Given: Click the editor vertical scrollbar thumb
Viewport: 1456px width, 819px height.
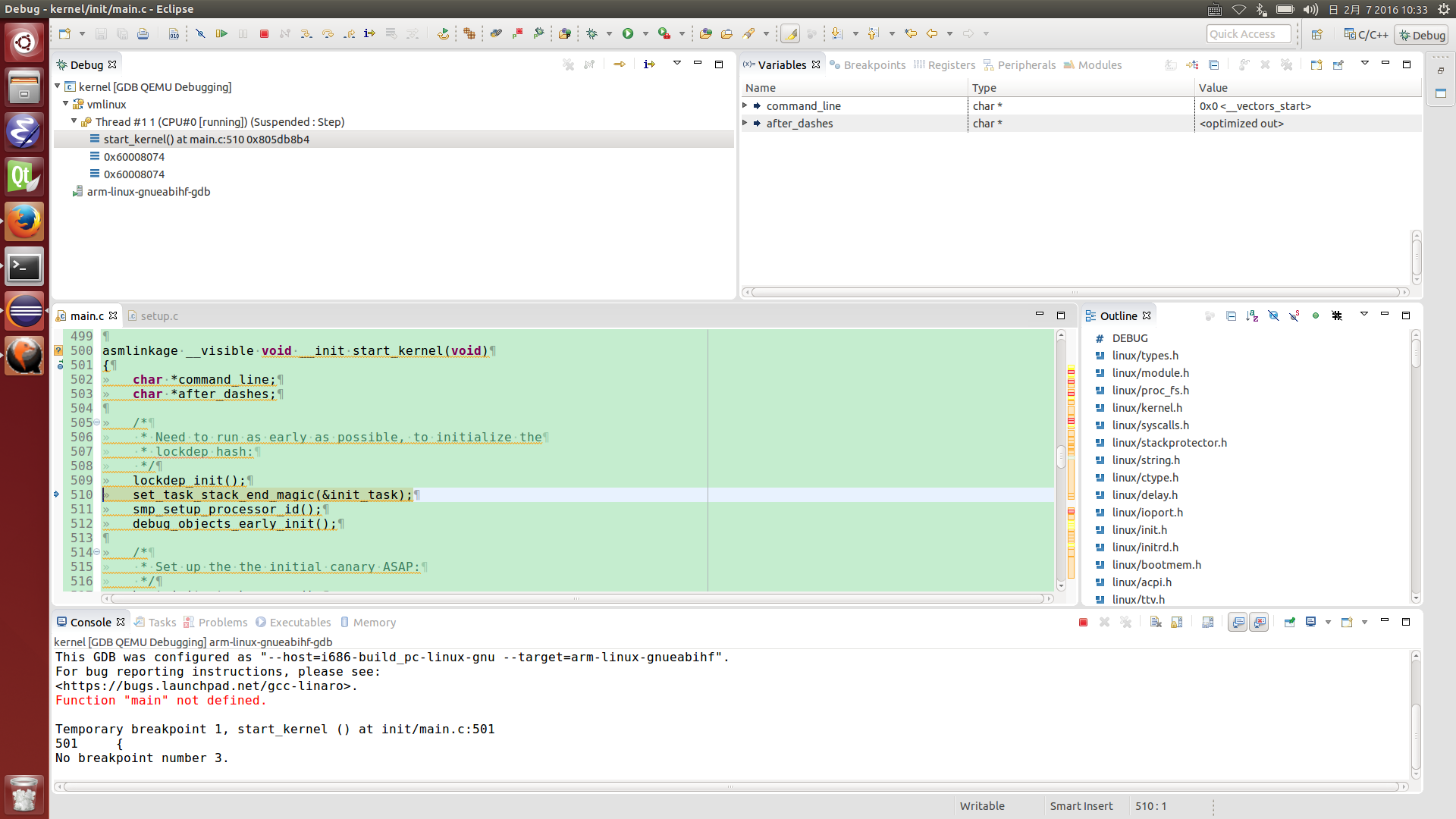Looking at the screenshot, I should click(x=1061, y=457).
